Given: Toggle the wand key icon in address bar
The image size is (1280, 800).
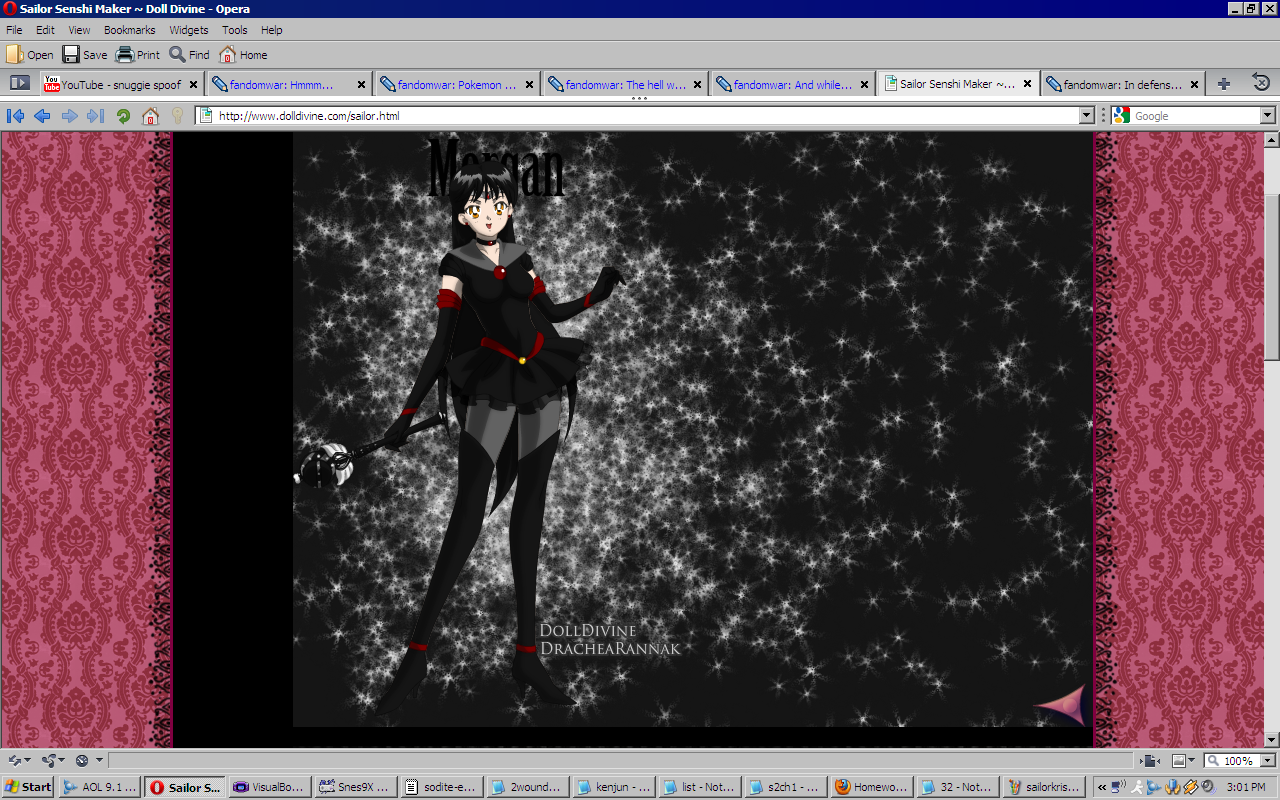Looking at the screenshot, I should pos(177,116).
